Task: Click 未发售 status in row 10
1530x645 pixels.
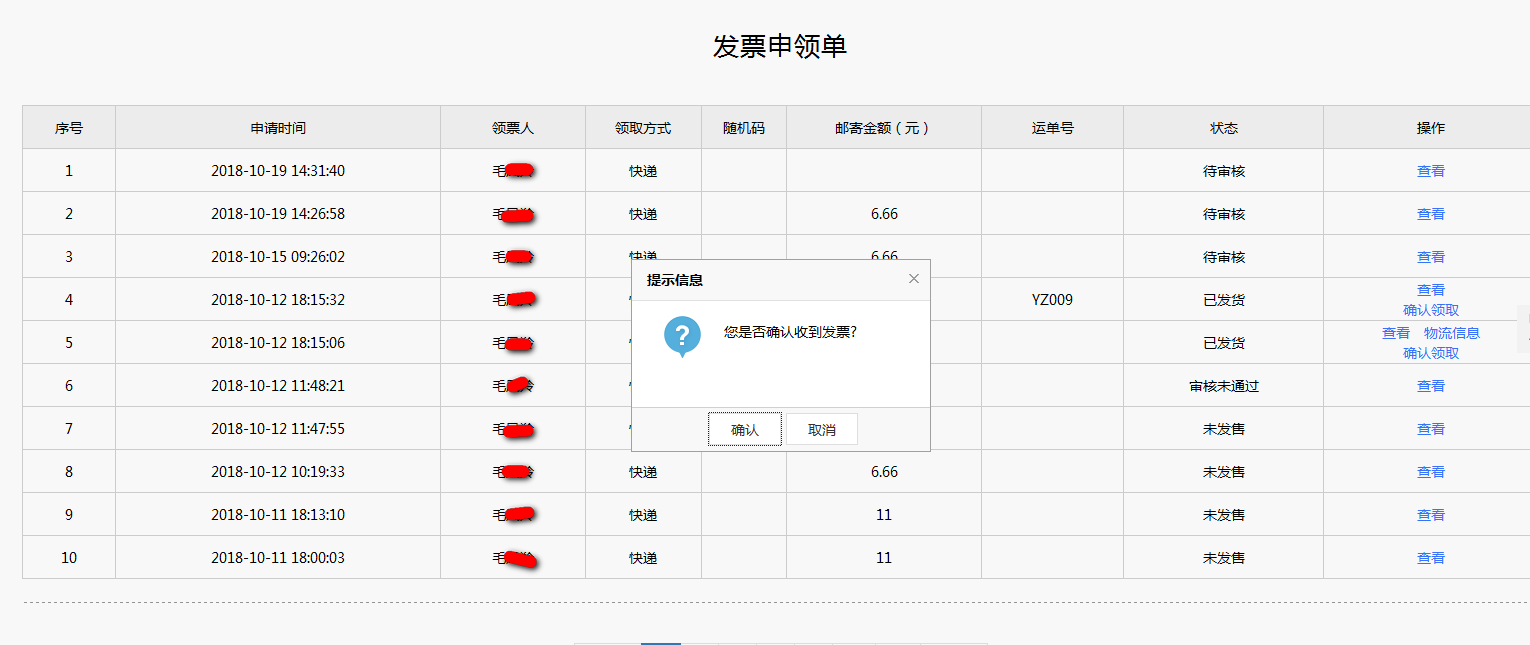Action: [1224, 558]
